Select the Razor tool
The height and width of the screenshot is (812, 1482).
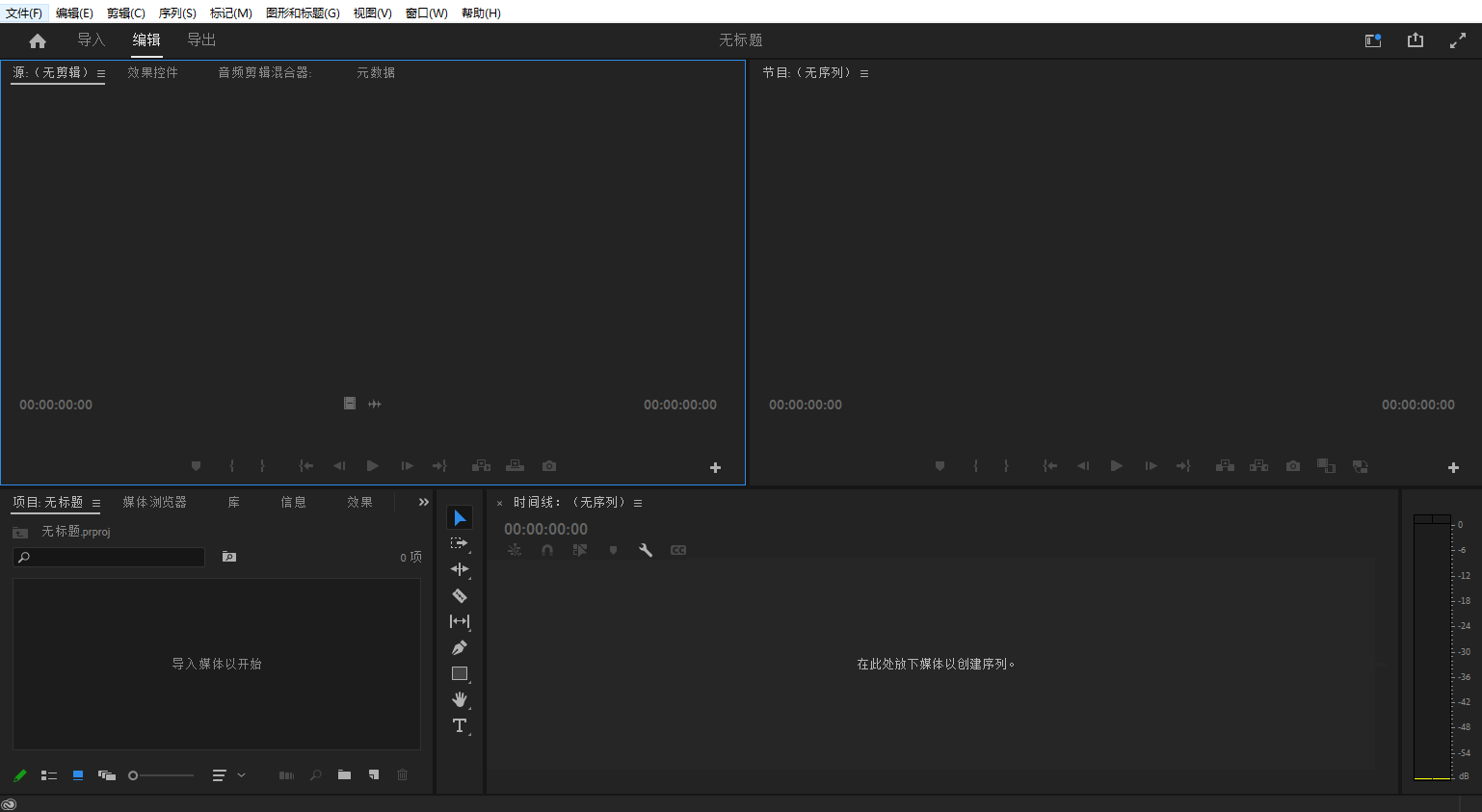[x=460, y=595]
